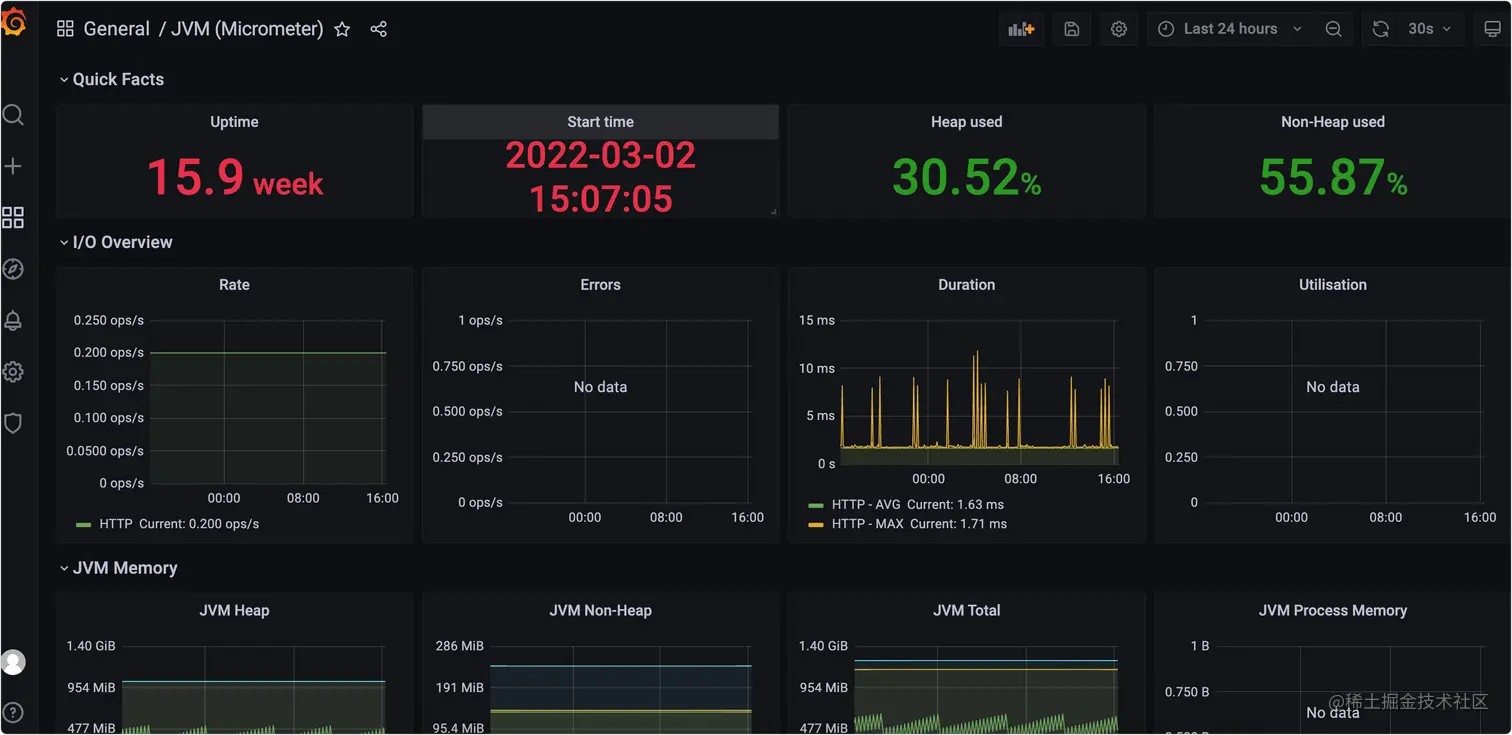
Task: Collapse the JVM Memory row
Action: 118,568
